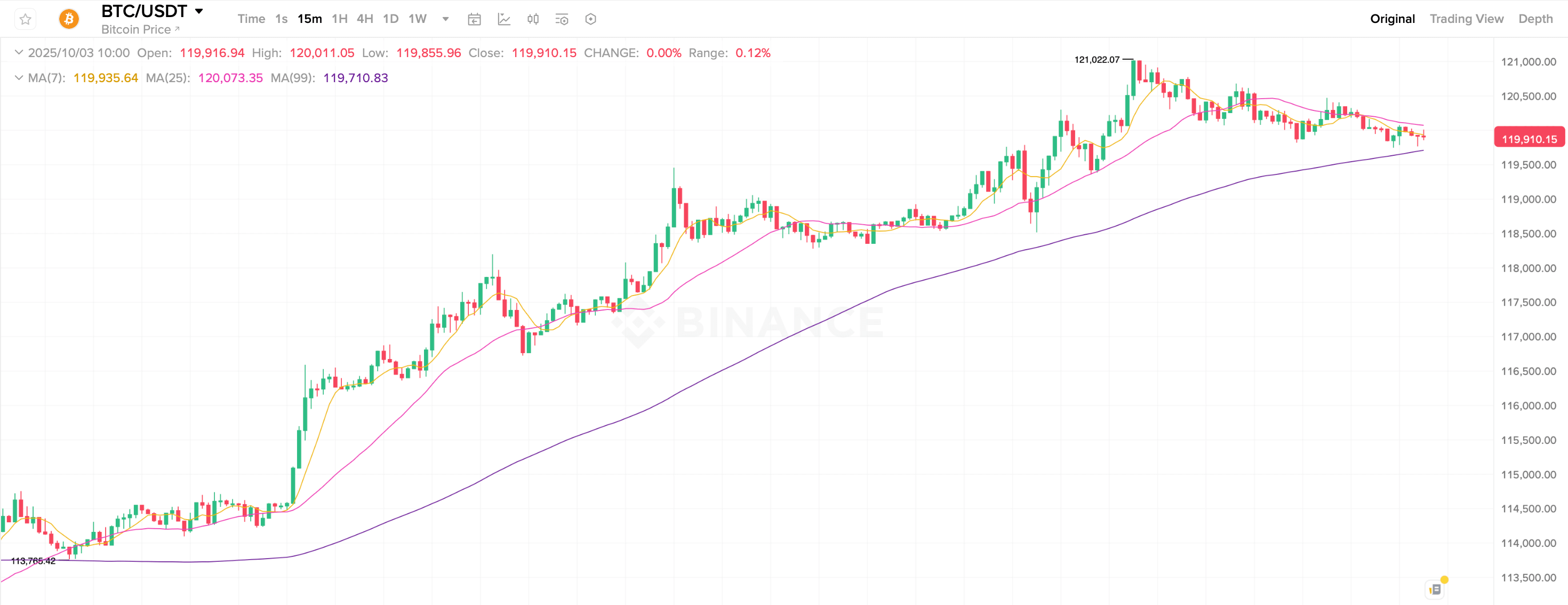The width and height of the screenshot is (1568, 605).
Task: Expand more time intervals dropdown arrow
Action: tap(445, 19)
